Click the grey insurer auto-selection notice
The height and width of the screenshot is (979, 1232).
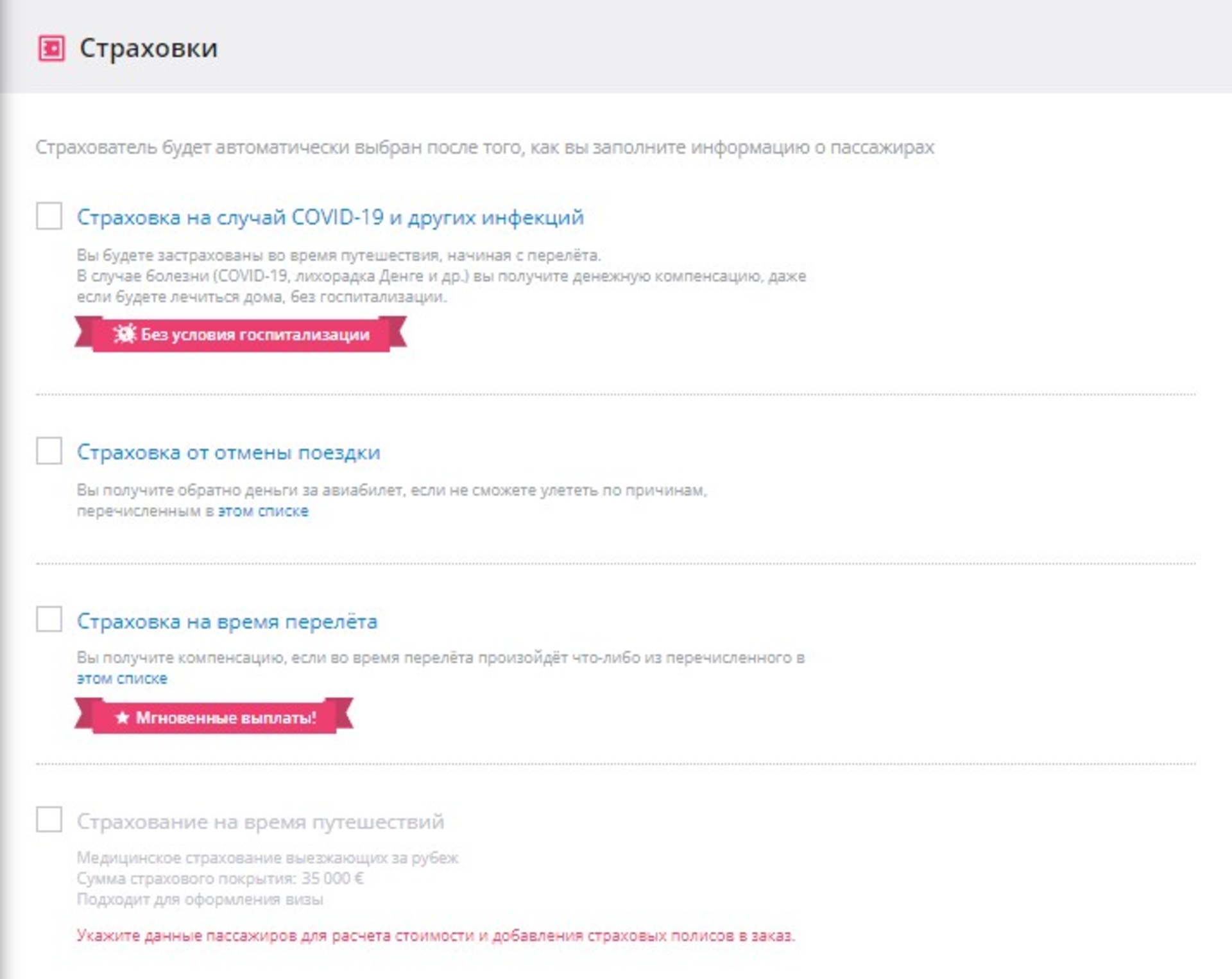pyautogui.click(x=484, y=147)
